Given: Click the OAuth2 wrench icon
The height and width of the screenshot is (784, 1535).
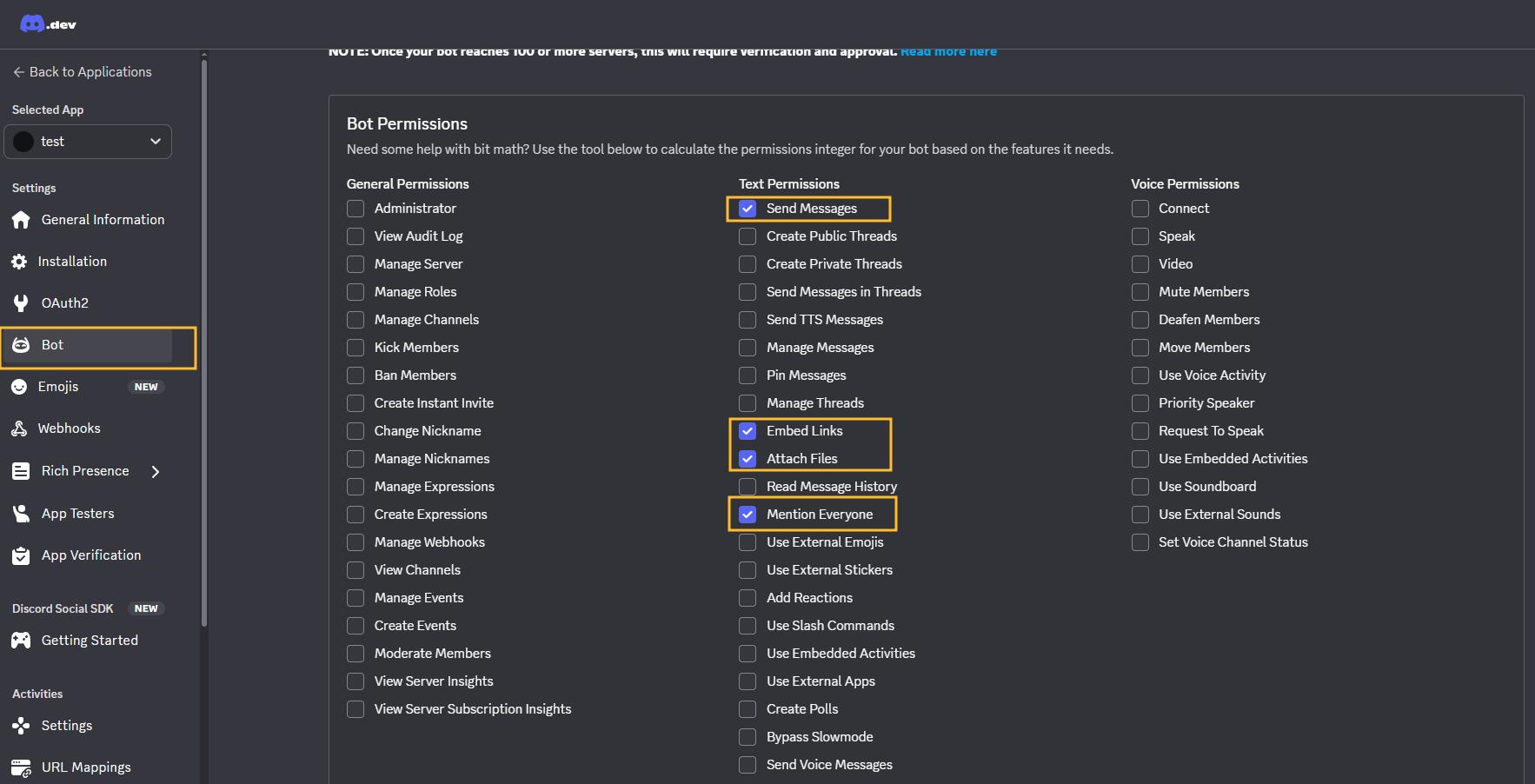Looking at the screenshot, I should [x=21, y=303].
